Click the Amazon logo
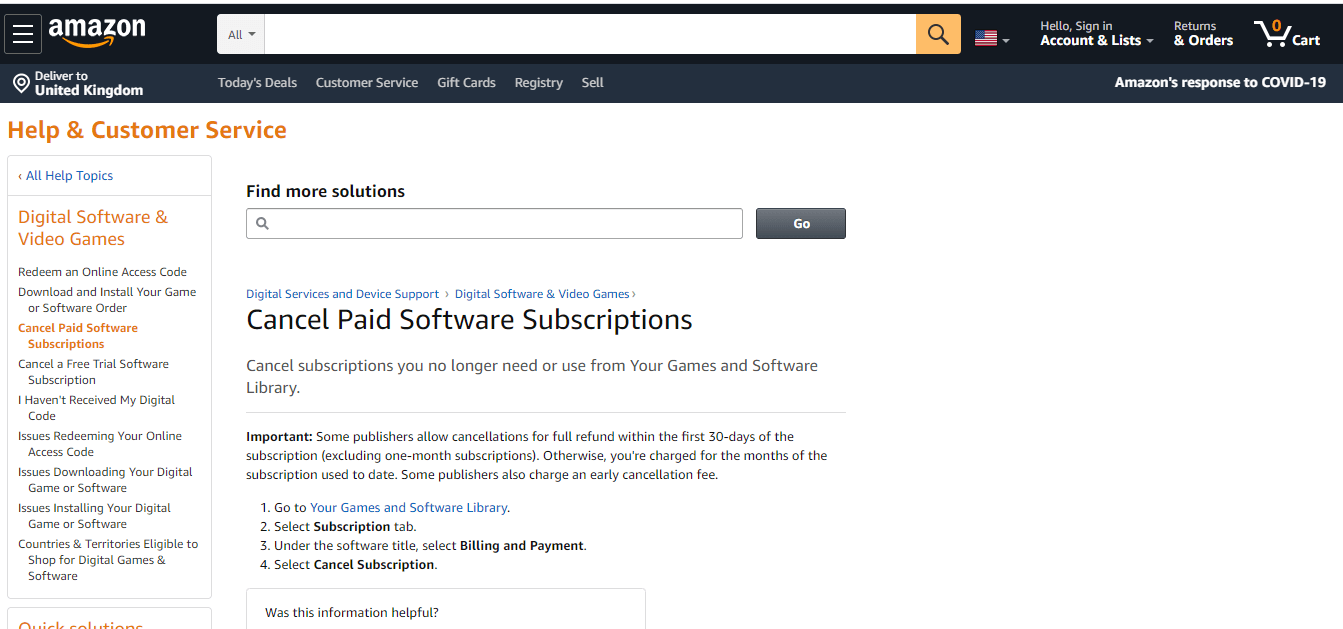1343x629 pixels. pos(97,33)
